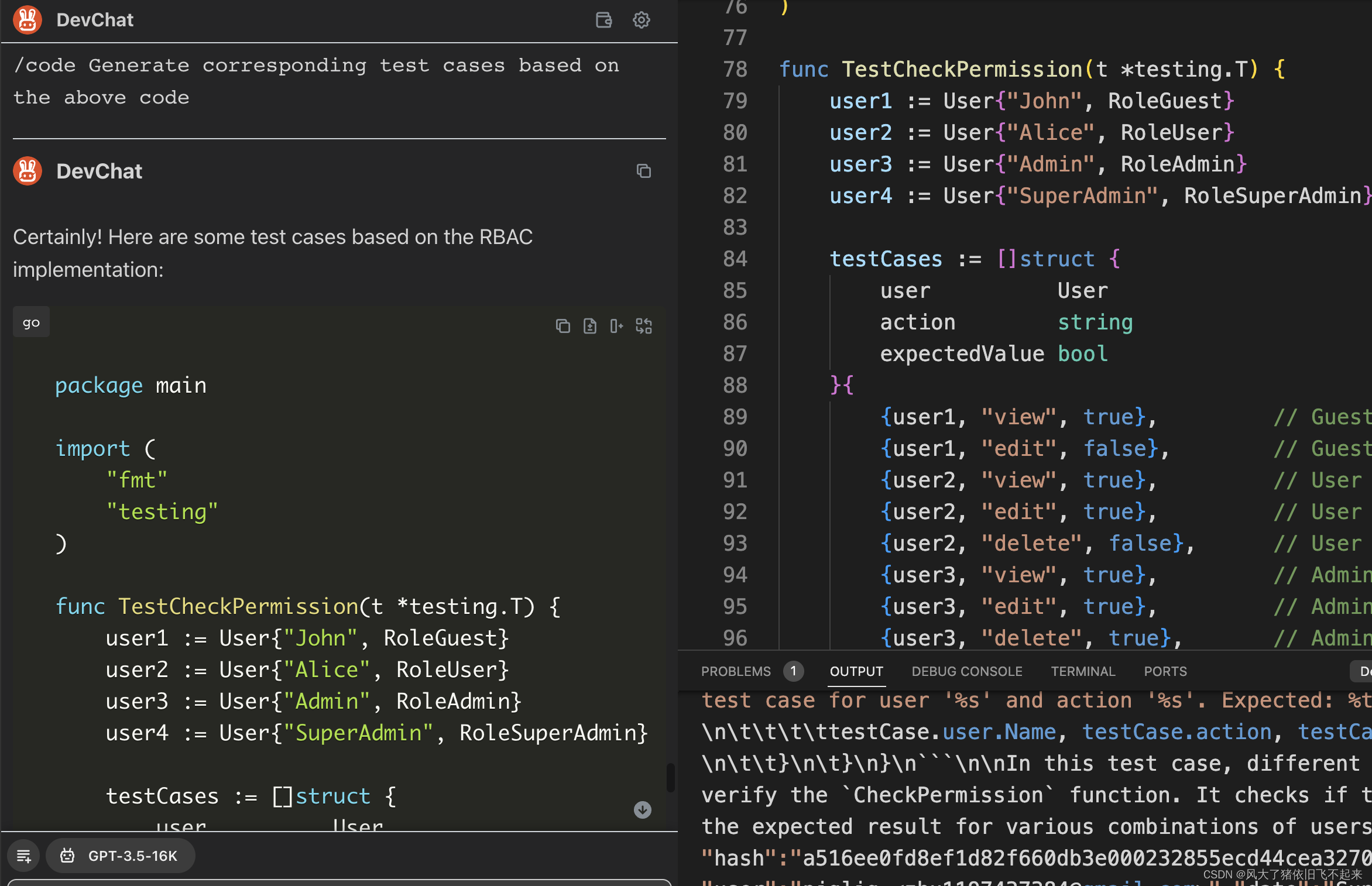The width and height of the screenshot is (1372, 886).
Task: Click the DevChat rabbit logo in header
Action: 28,20
